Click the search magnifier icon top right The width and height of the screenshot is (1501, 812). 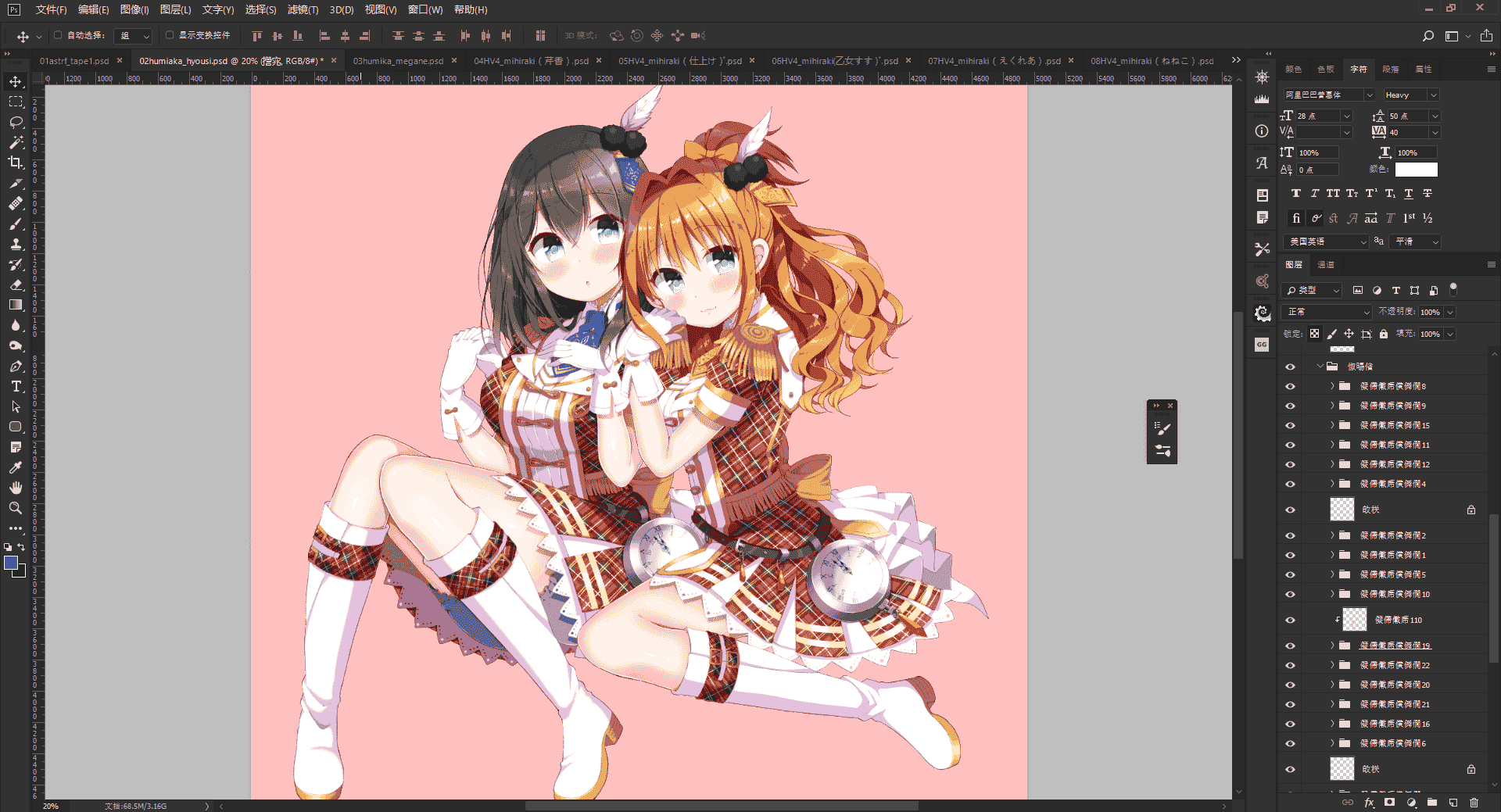pos(1428,36)
